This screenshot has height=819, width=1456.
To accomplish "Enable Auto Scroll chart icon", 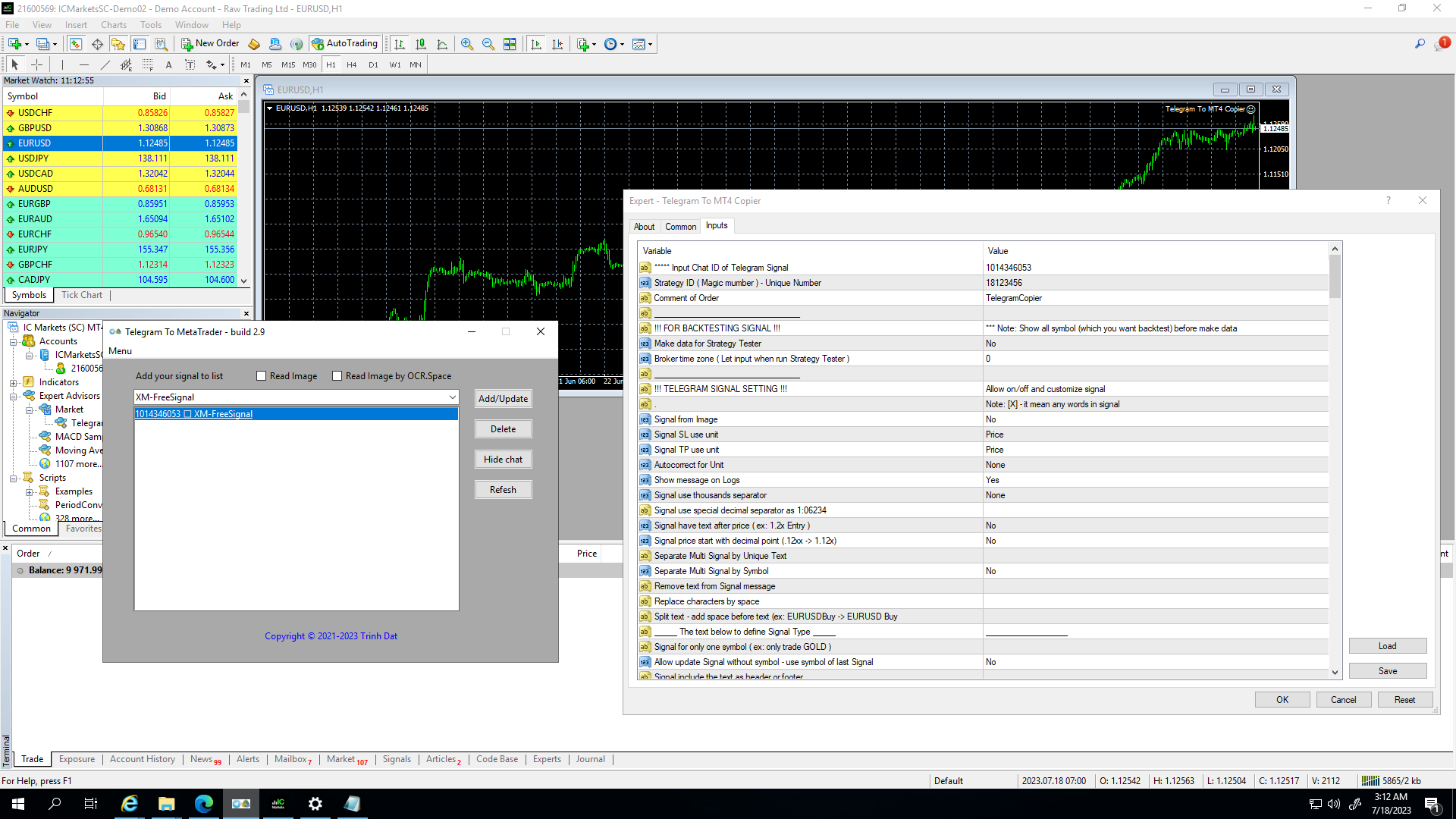I will coord(536,44).
